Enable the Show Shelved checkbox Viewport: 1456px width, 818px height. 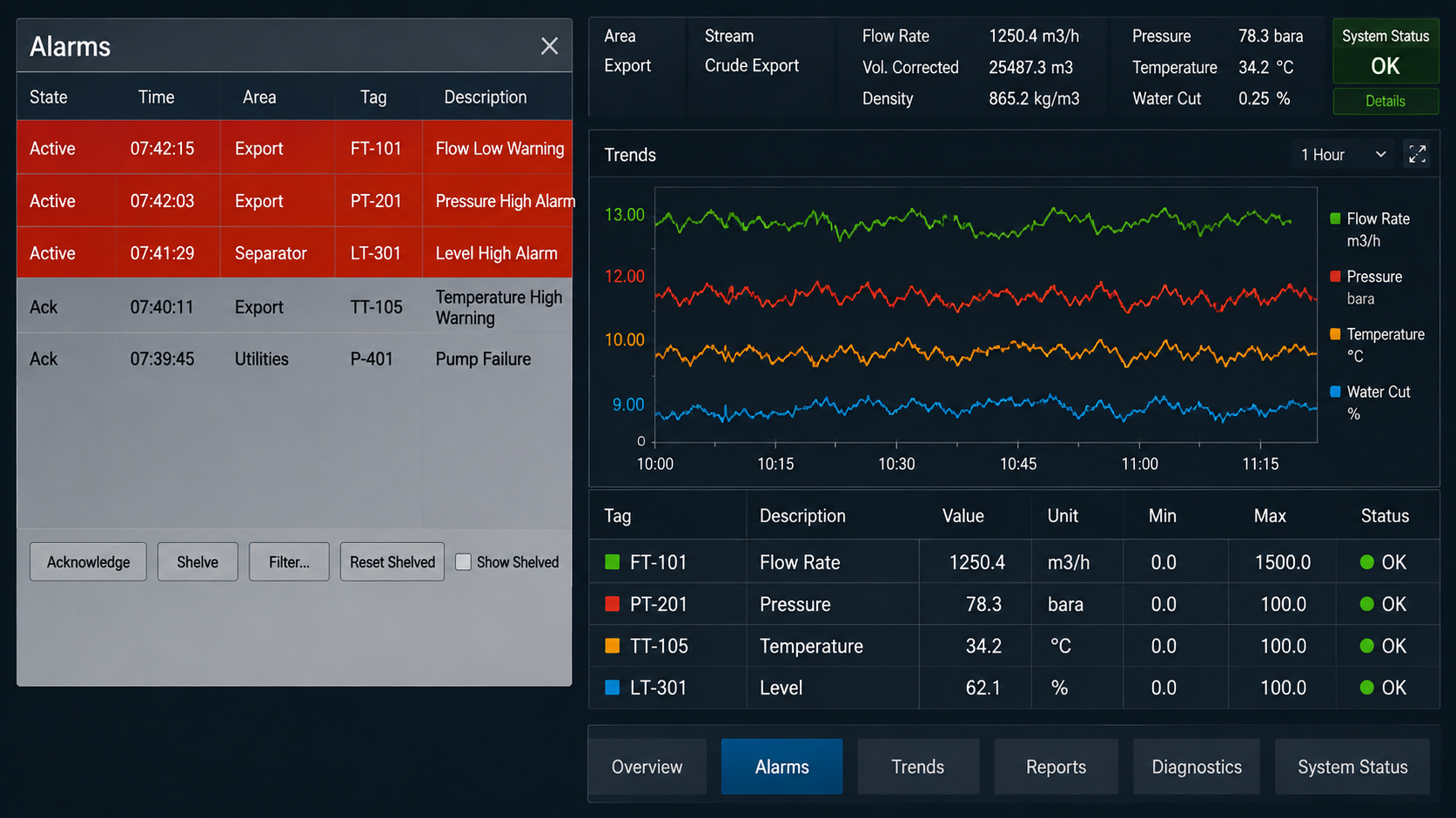click(x=463, y=562)
